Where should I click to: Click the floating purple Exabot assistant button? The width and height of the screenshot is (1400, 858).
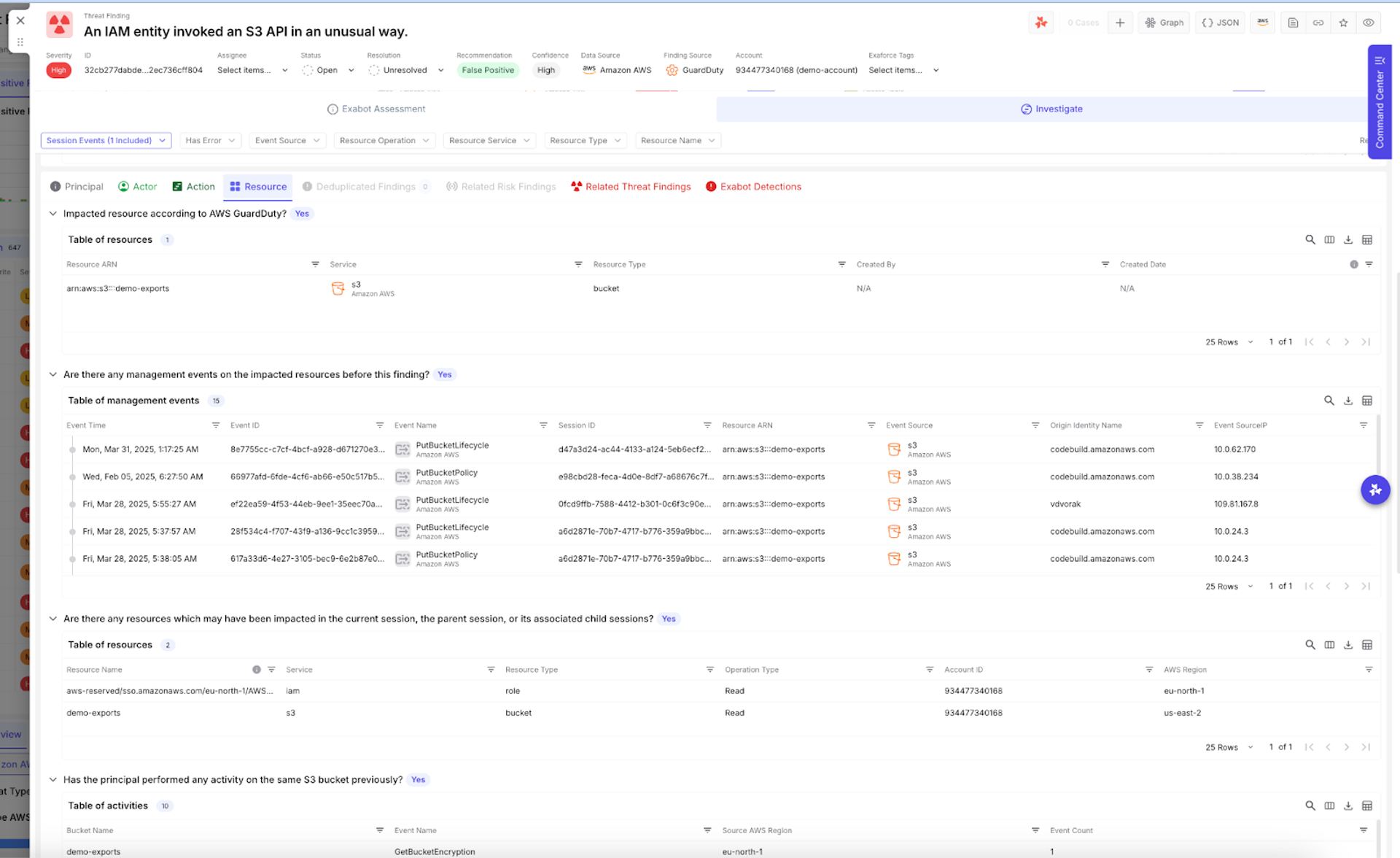(1375, 490)
